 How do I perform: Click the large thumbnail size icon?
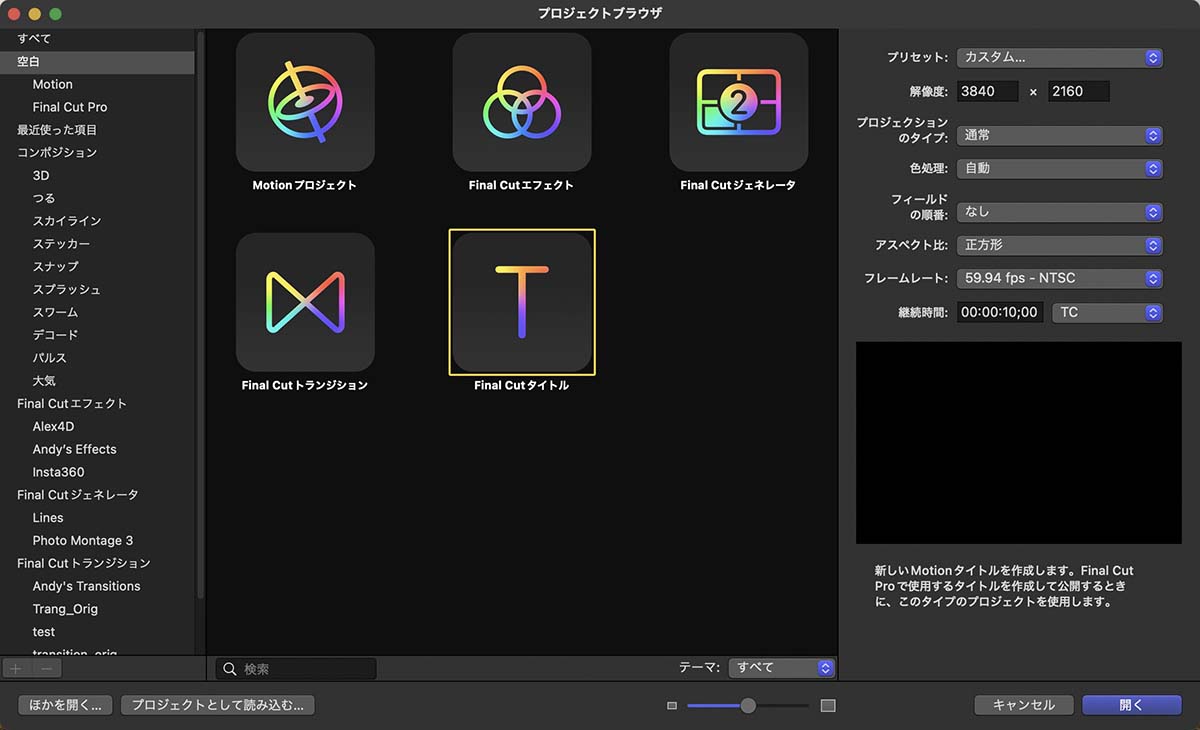point(828,706)
